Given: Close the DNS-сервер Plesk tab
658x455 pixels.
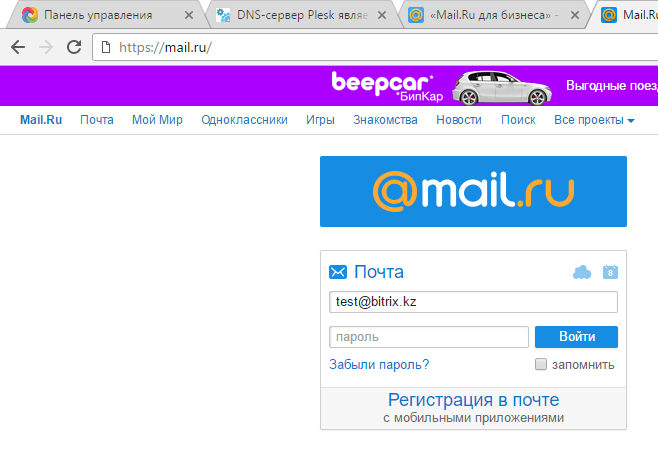Looking at the screenshot, I should click(382, 15).
